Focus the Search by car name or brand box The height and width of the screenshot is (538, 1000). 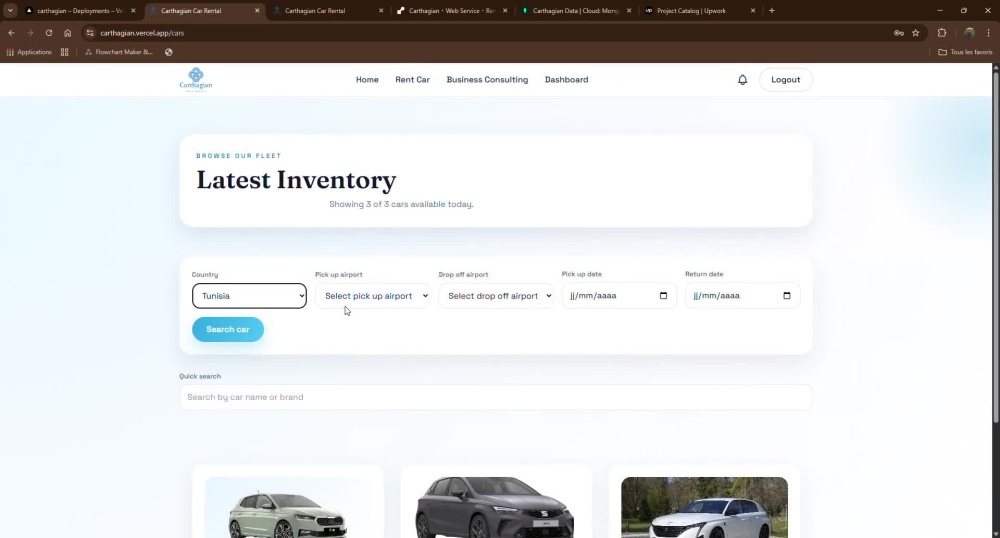click(x=496, y=397)
